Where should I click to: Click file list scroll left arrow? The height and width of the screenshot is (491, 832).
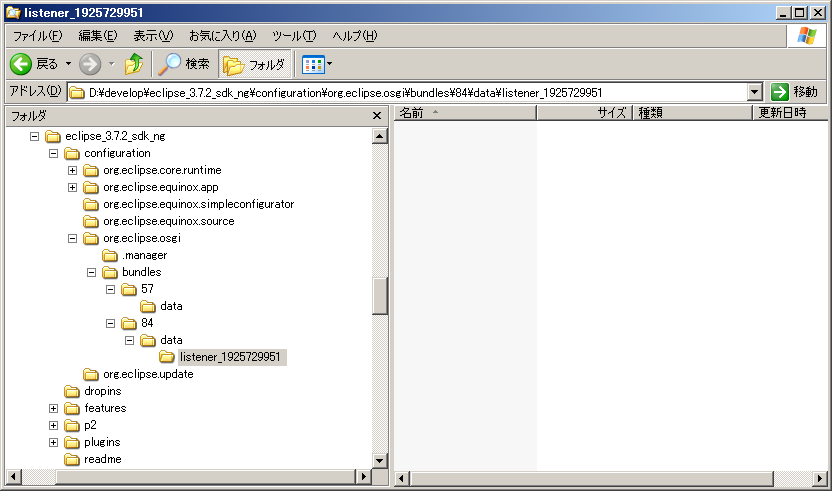click(x=402, y=478)
